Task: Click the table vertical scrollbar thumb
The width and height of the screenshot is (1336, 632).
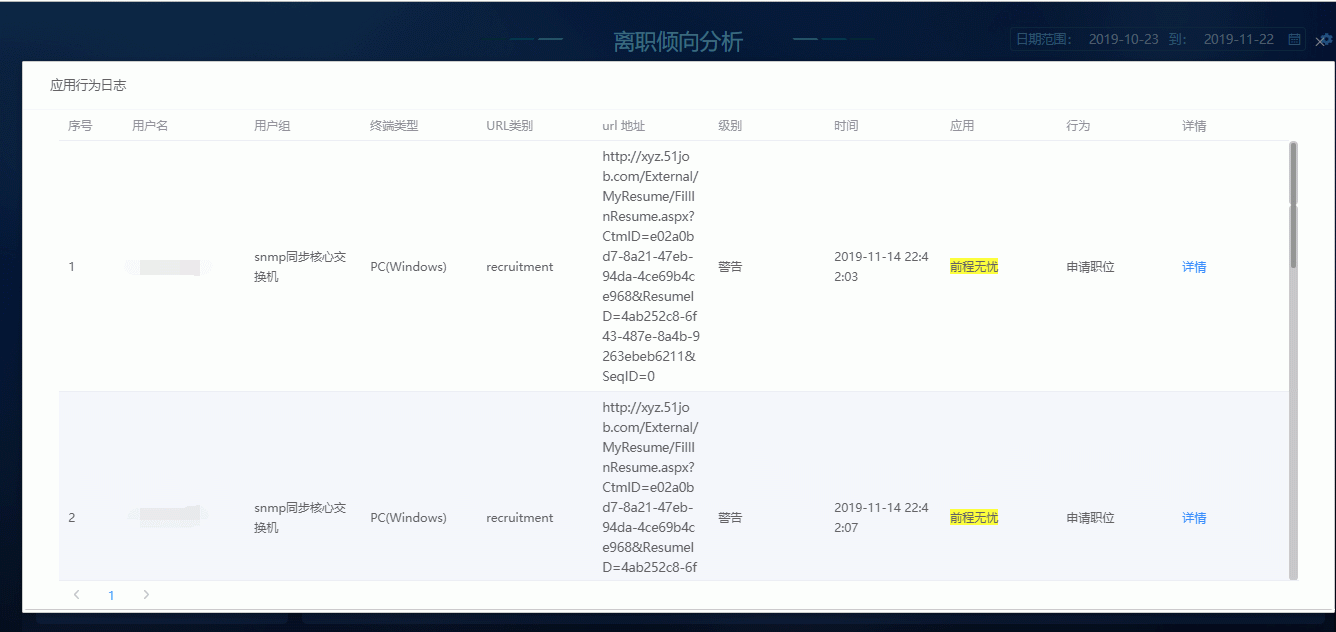Action: point(1293,205)
